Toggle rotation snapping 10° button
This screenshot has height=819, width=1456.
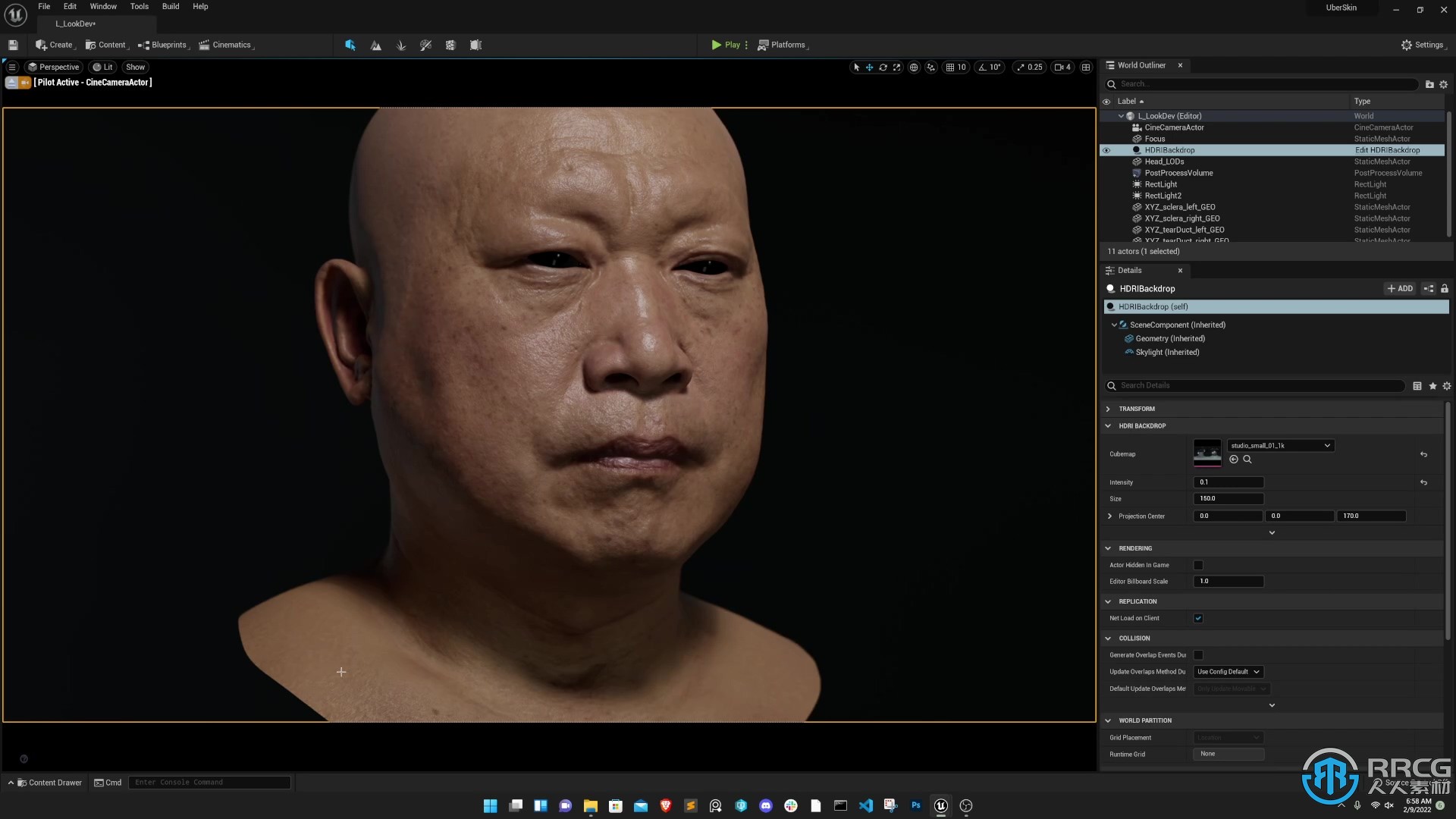[989, 67]
